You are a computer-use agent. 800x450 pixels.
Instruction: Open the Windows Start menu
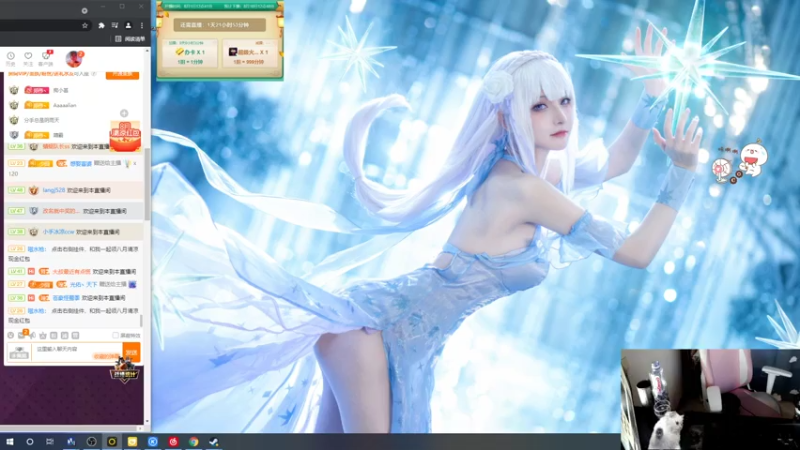tap(10, 442)
